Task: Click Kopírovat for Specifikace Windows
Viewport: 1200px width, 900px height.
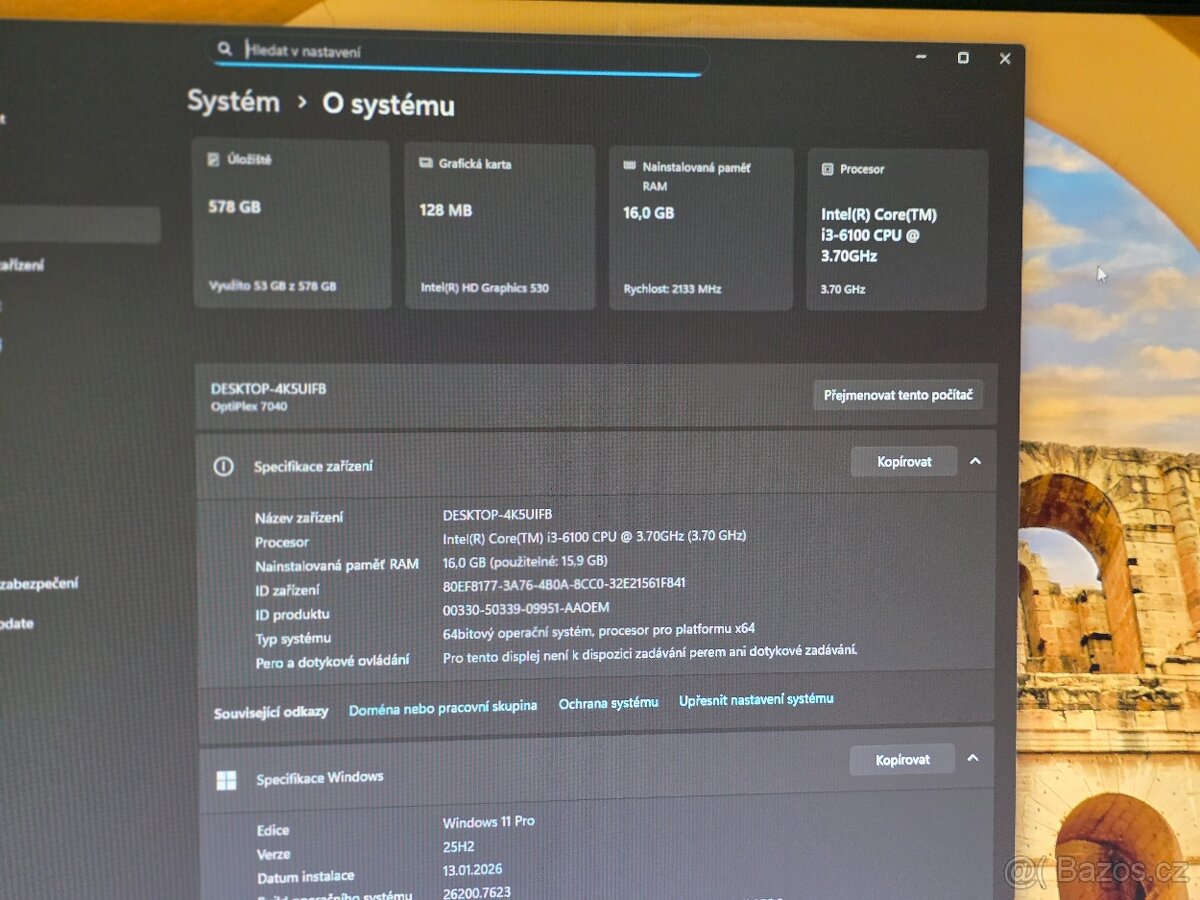Action: coord(901,759)
